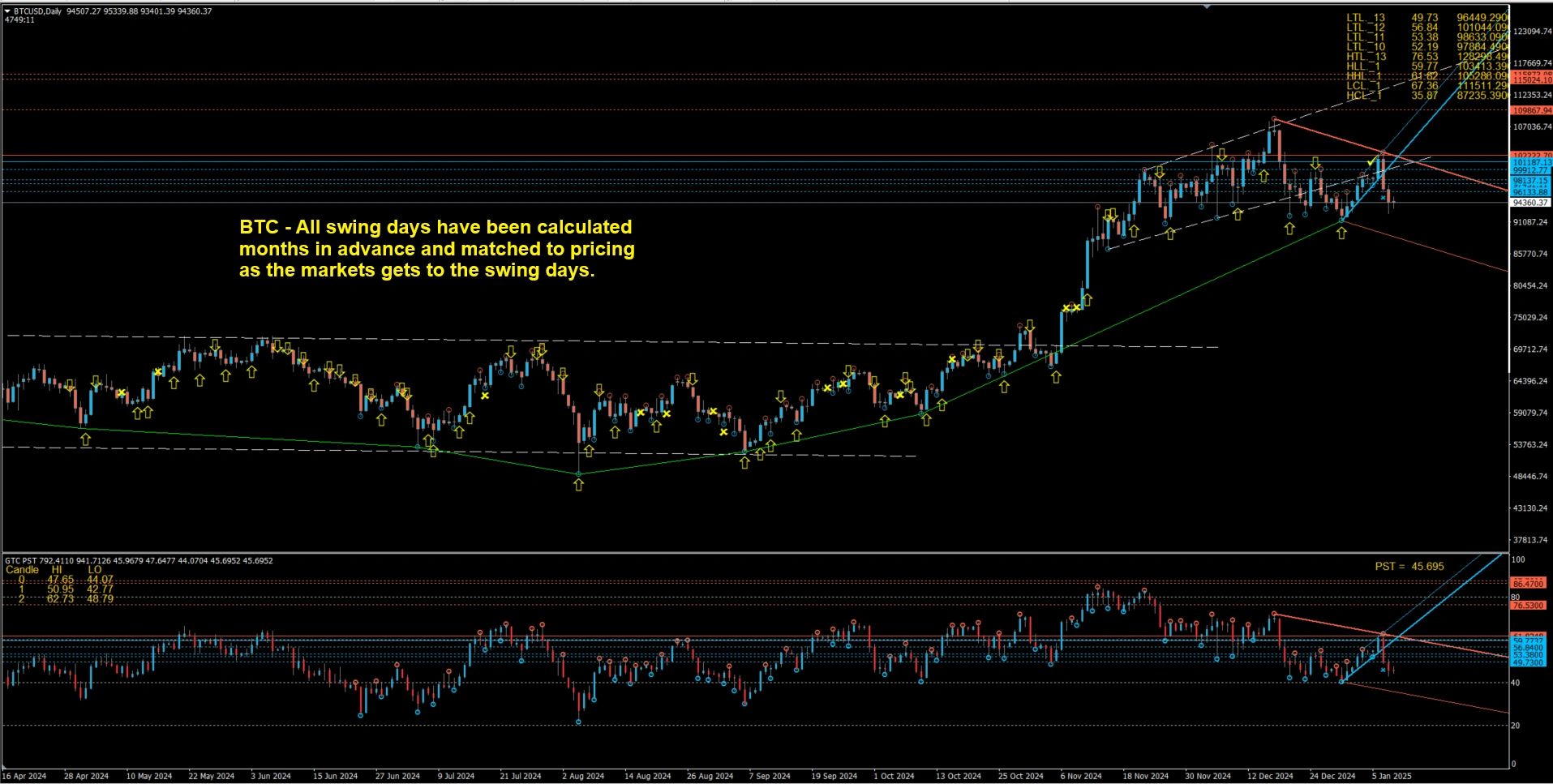Select the yellow BTC swing days annotation text
This screenshot has width=1553, height=784.
pos(436,249)
